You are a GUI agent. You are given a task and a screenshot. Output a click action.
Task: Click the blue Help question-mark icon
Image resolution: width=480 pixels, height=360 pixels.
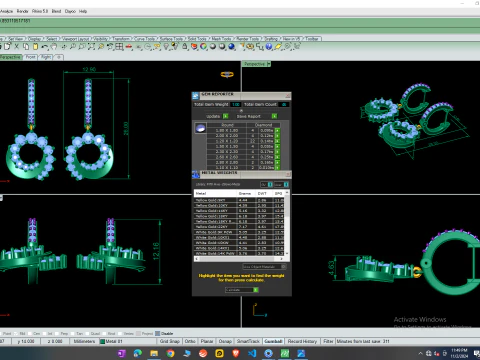[269, 47]
